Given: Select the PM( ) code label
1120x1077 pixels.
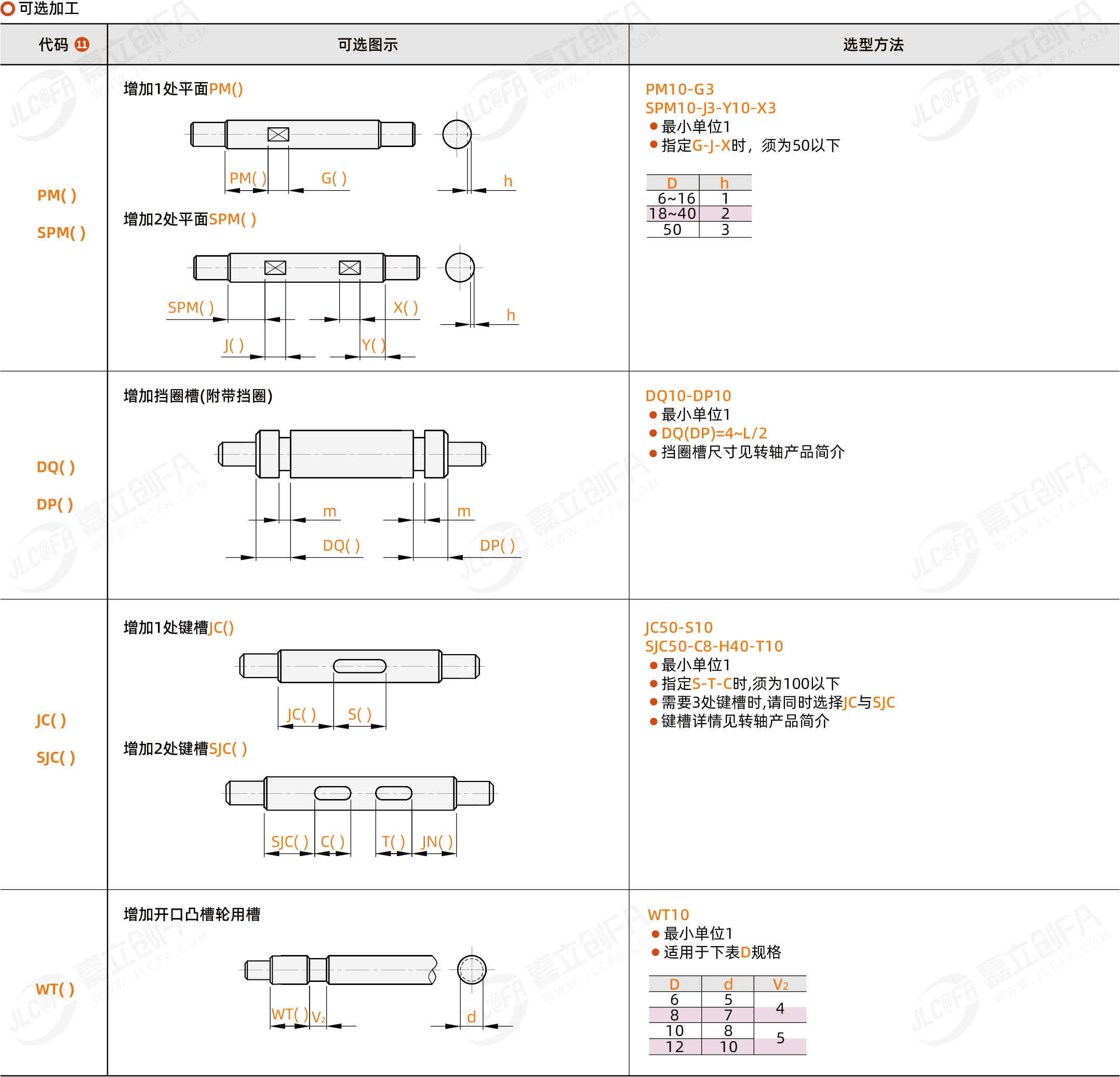Looking at the screenshot, I should pos(57,195).
